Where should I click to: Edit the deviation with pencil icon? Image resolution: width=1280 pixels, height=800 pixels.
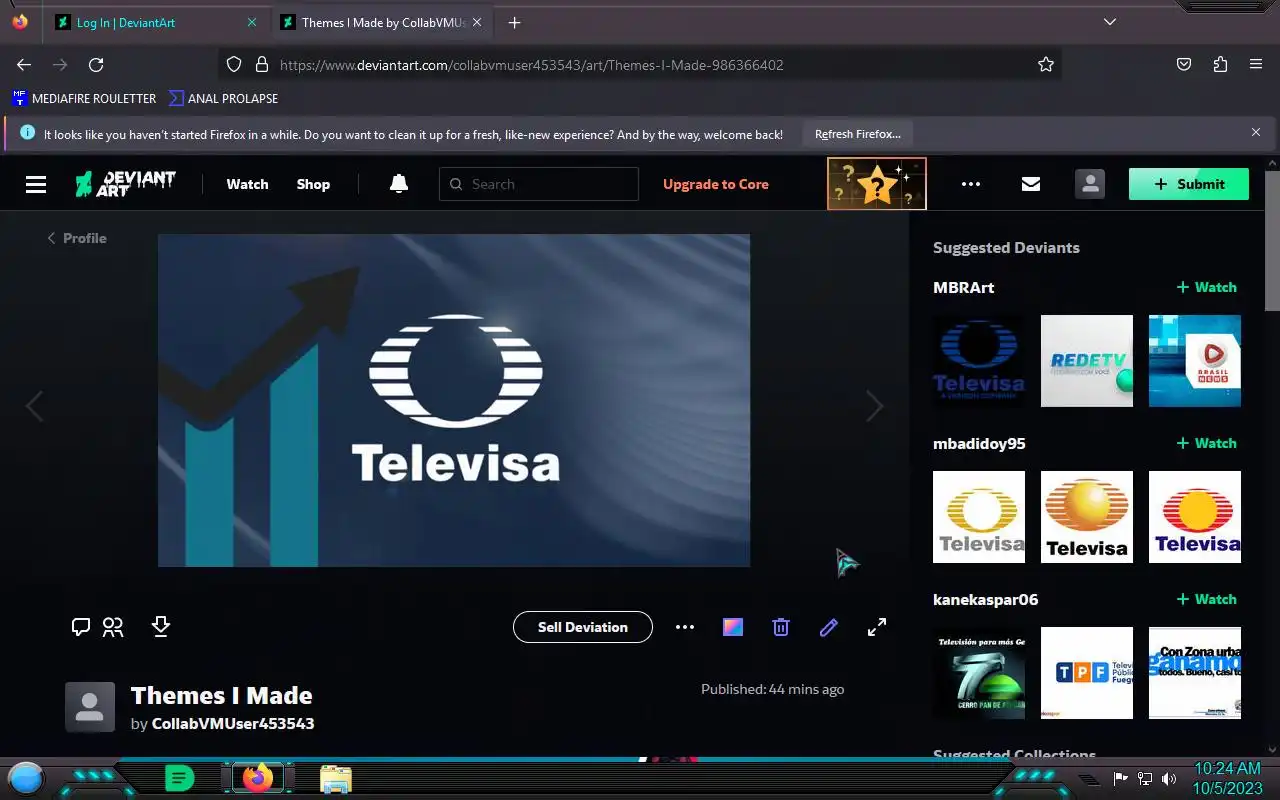point(829,627)
